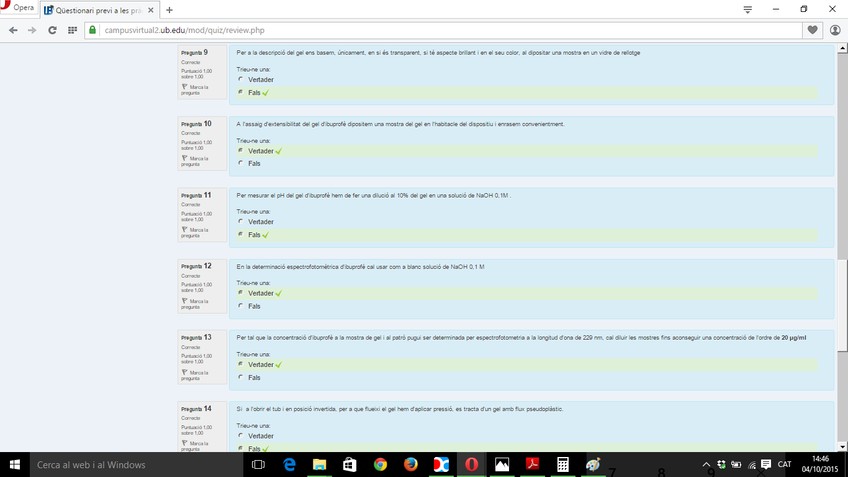
Task: Launch Firefox from the taskbar
Action: tap(410, 464)
